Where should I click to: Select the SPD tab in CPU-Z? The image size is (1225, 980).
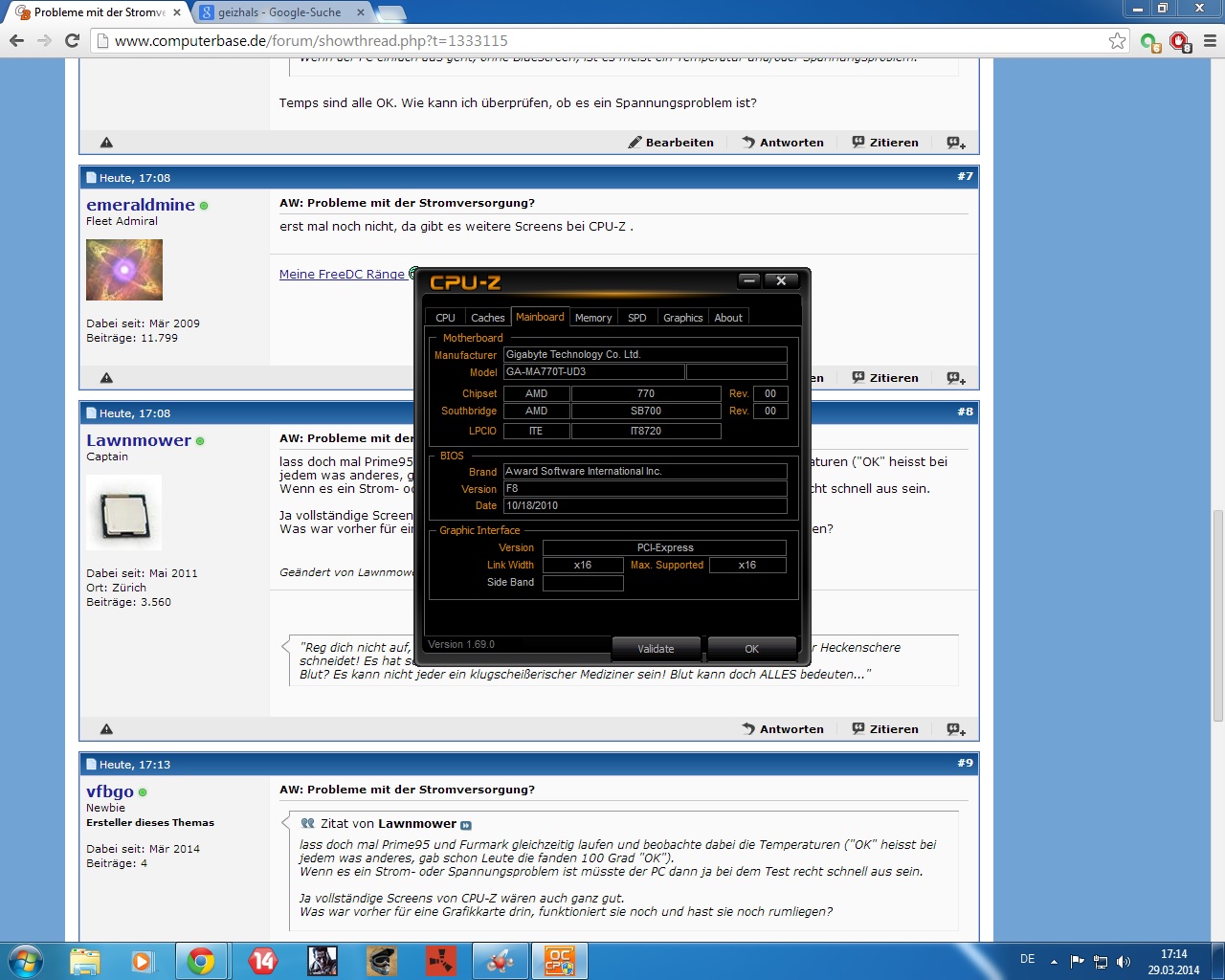point(637,318)
